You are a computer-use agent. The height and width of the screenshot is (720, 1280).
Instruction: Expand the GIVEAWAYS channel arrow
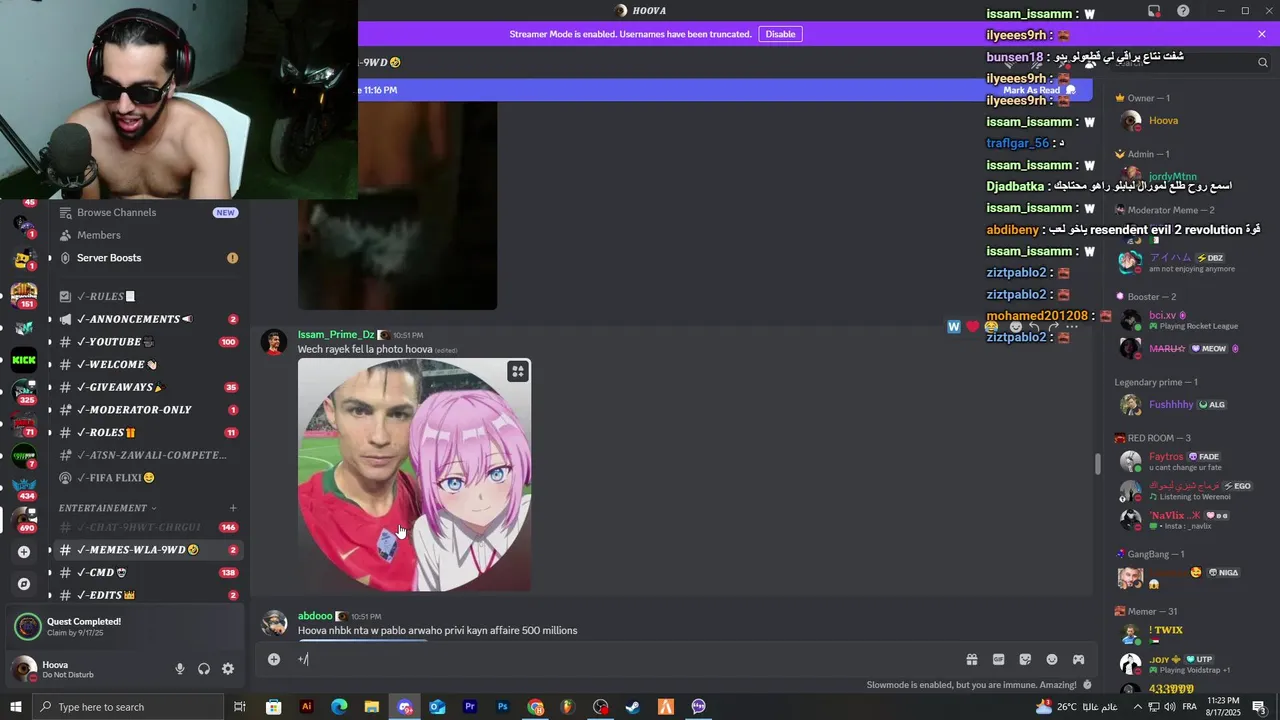(x=49, y=387)
